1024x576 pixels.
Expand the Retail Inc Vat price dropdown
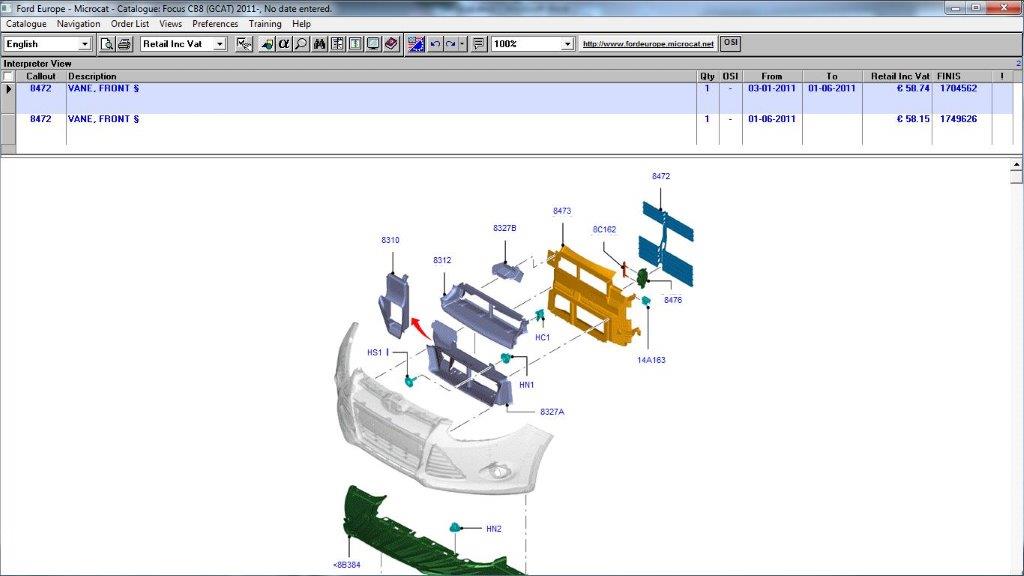pos(220,44)
